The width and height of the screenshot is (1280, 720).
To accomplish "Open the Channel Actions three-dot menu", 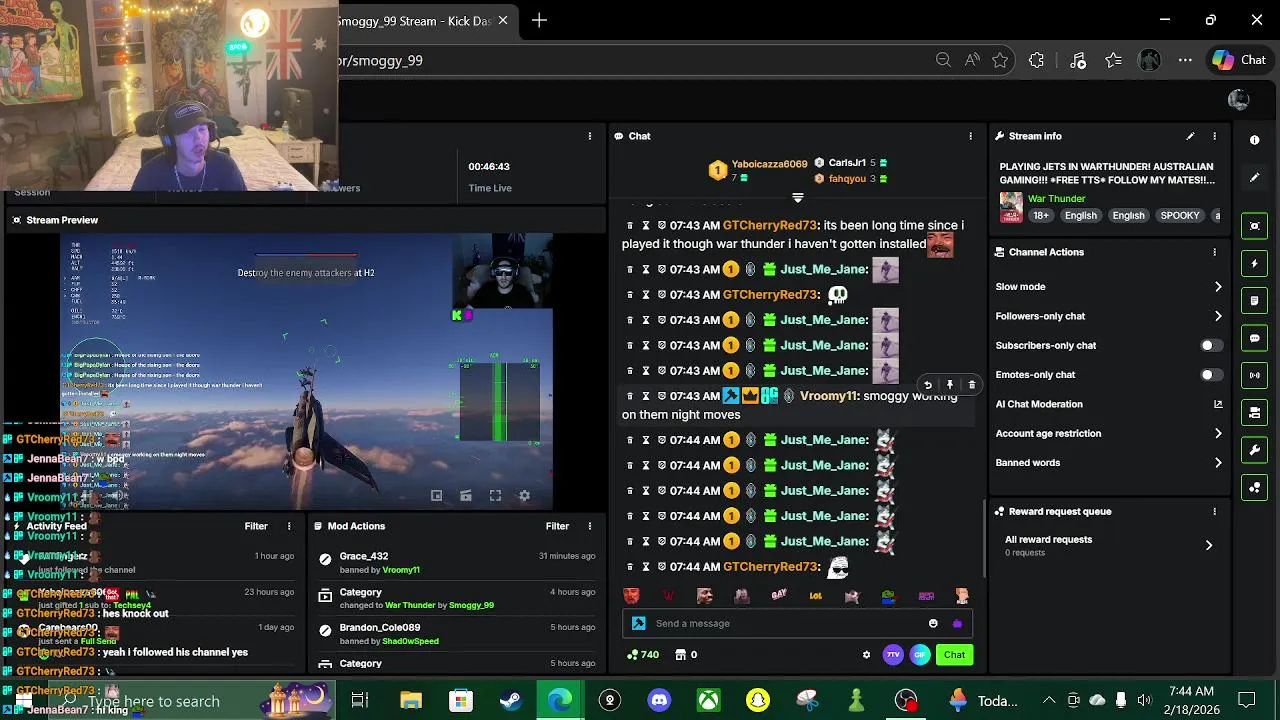I will pyautogui.click(x=1214, y=252).
